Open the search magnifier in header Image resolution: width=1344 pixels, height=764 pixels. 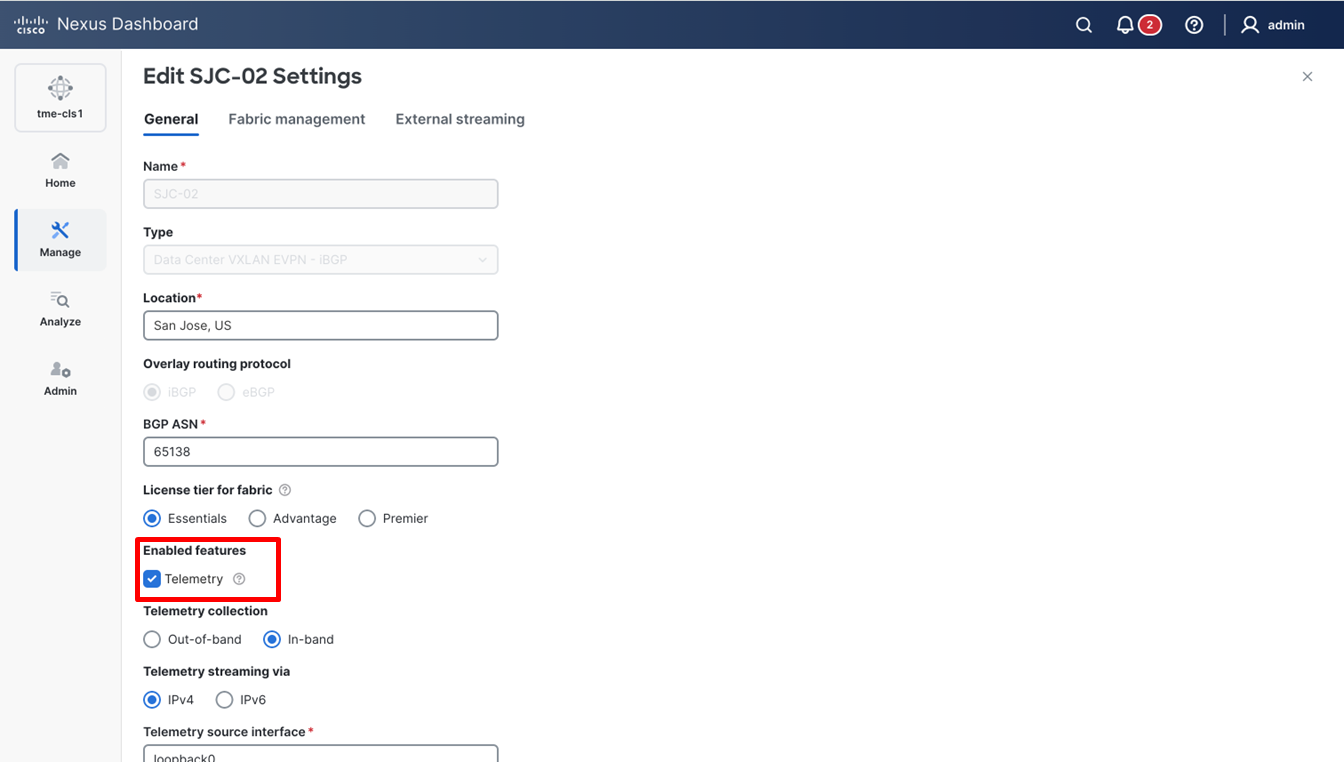tap(1084, 25)
